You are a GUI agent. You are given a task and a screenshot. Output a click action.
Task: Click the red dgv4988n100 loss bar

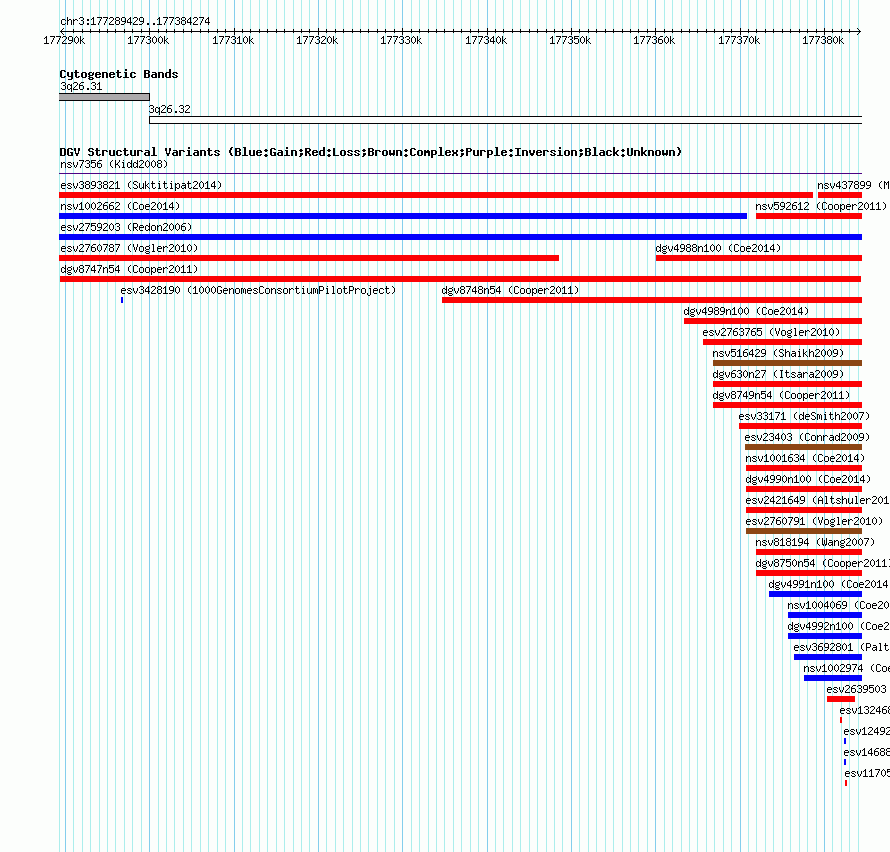pyautogui.click(x=759, y=258)
